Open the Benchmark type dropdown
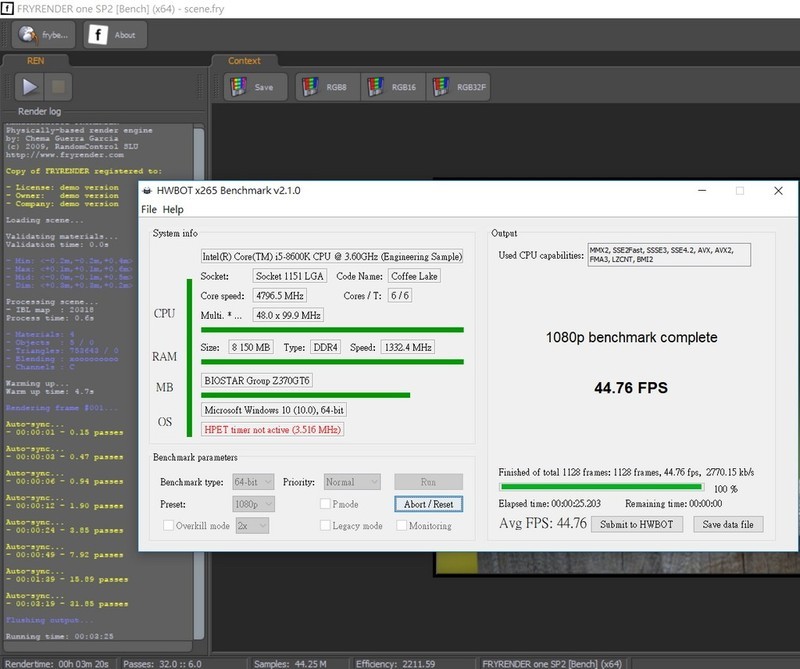Image resolution: width=800 pixels, height=669 pixels. pyautogui.click(x=251, y=482)
